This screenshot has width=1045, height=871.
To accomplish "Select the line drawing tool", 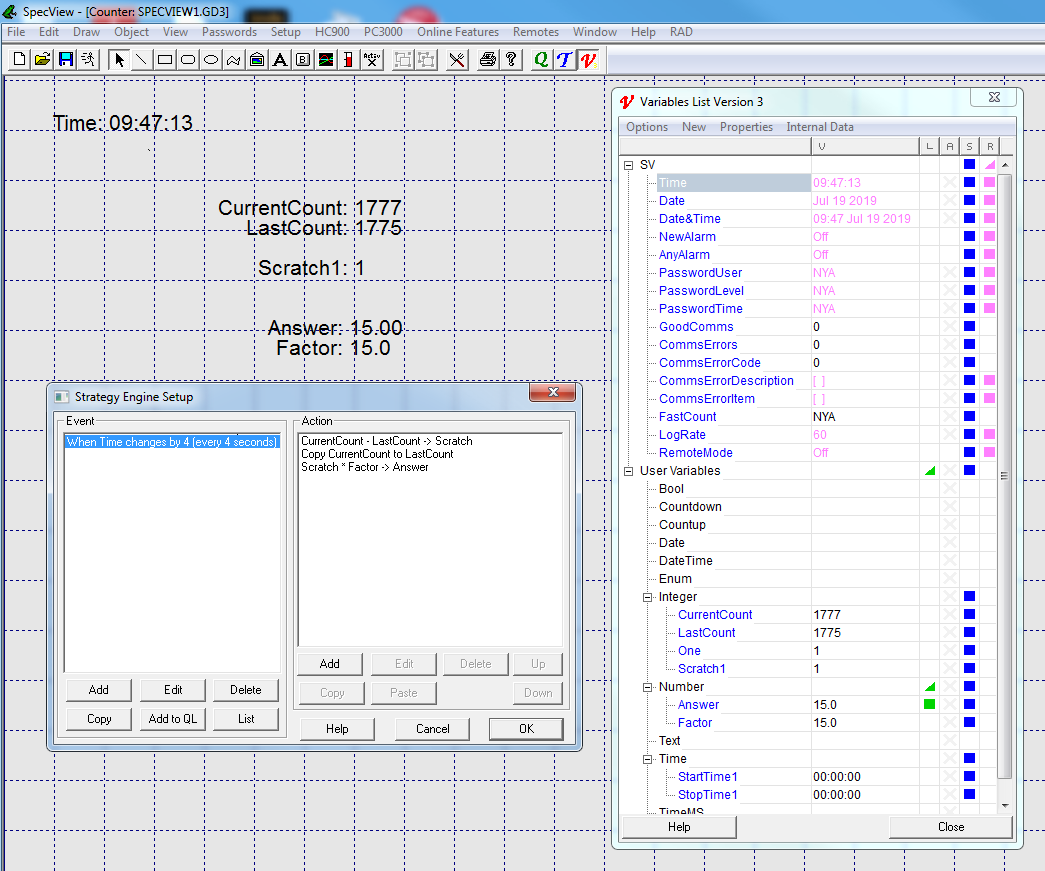I will click(x=140, y=59).
